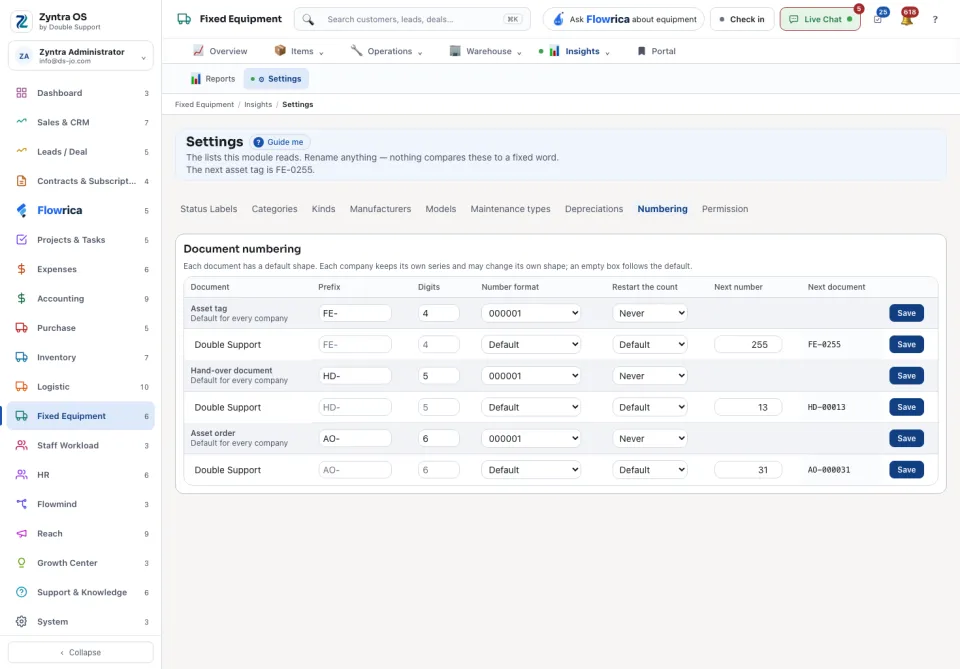
Task: Click the Zyntra OS logo
Action: [21, 21]
